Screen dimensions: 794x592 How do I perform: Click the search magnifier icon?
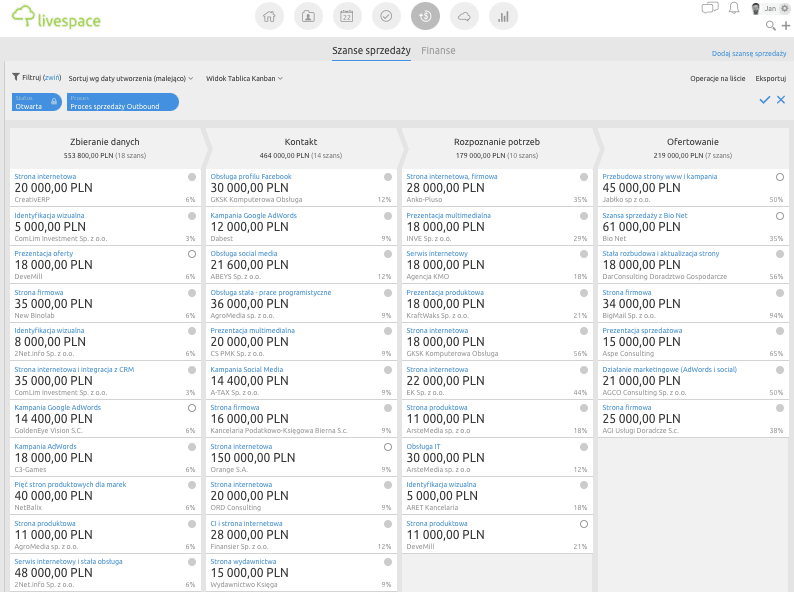771,25
